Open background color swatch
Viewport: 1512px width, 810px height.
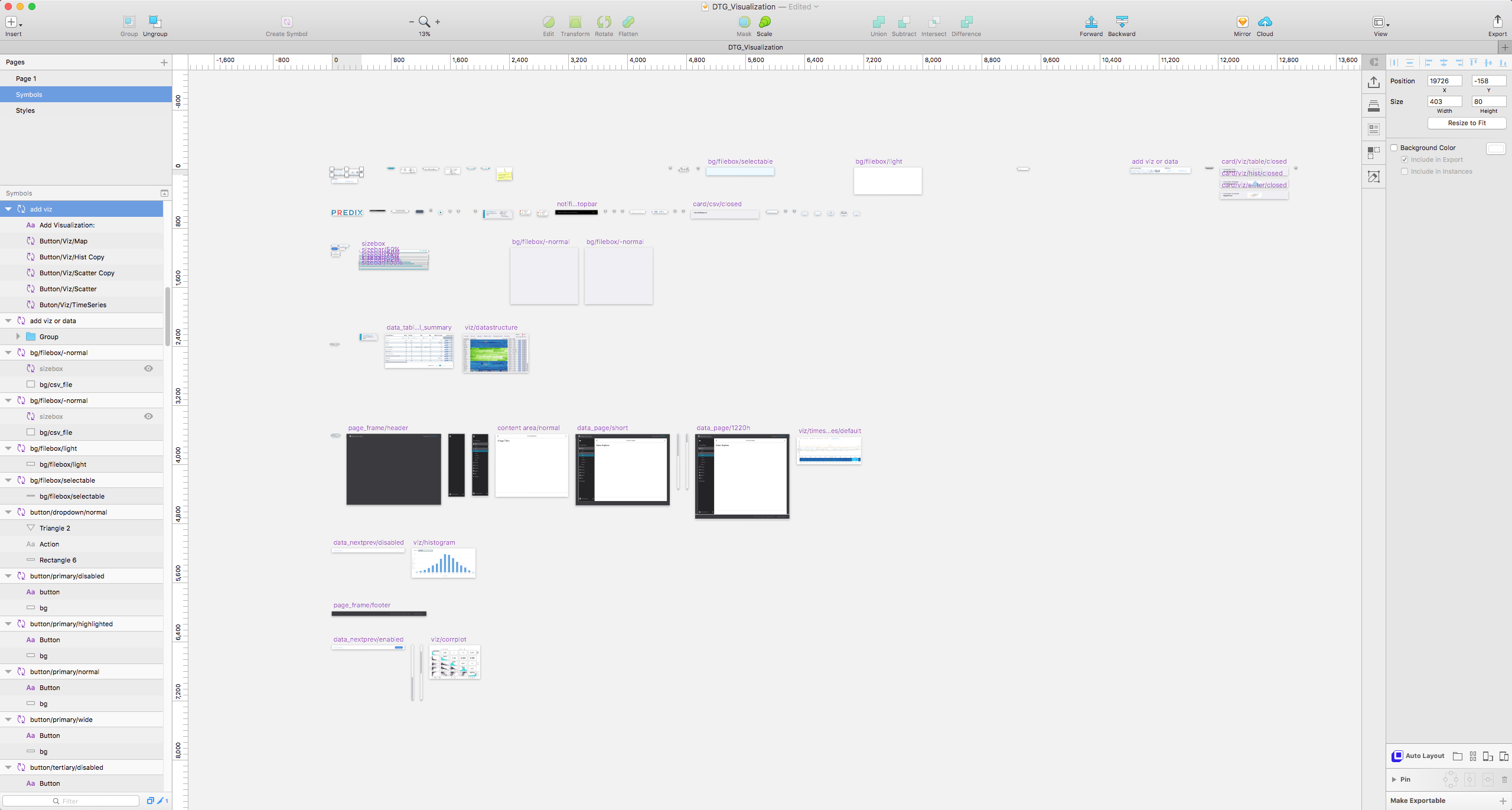click(x=1496, y=148)
